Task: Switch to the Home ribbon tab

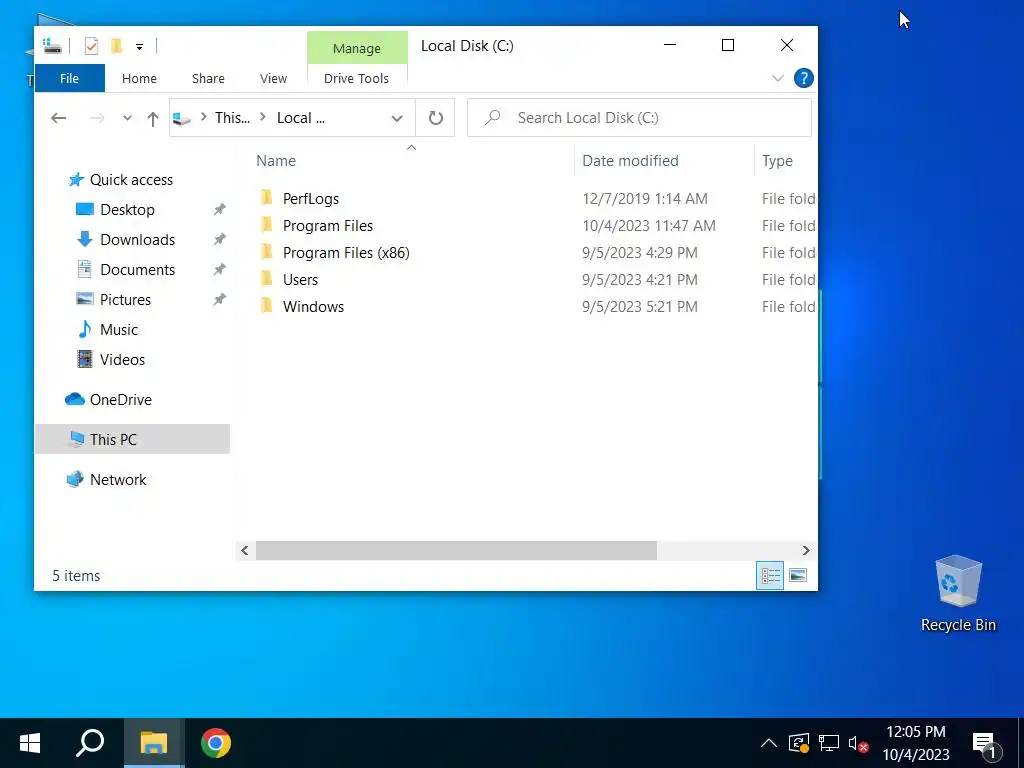Action: [139, 78]
